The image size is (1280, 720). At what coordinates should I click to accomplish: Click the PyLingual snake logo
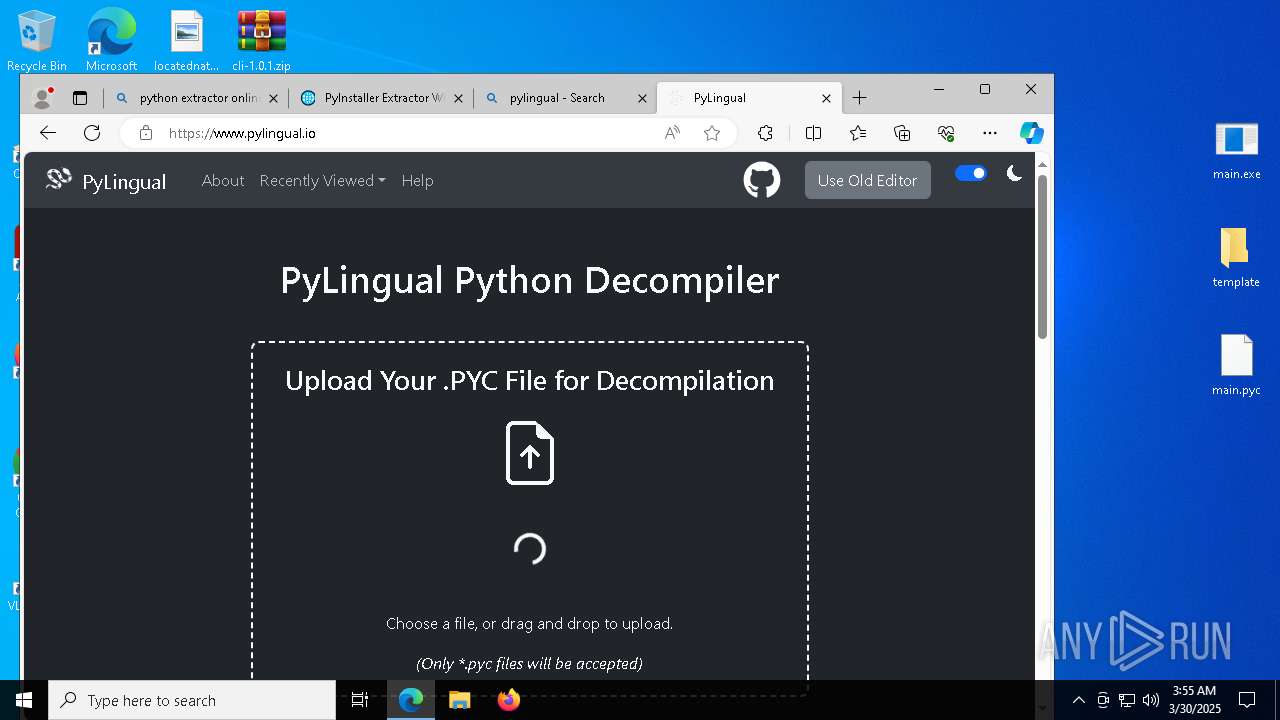tap(59, 179)
